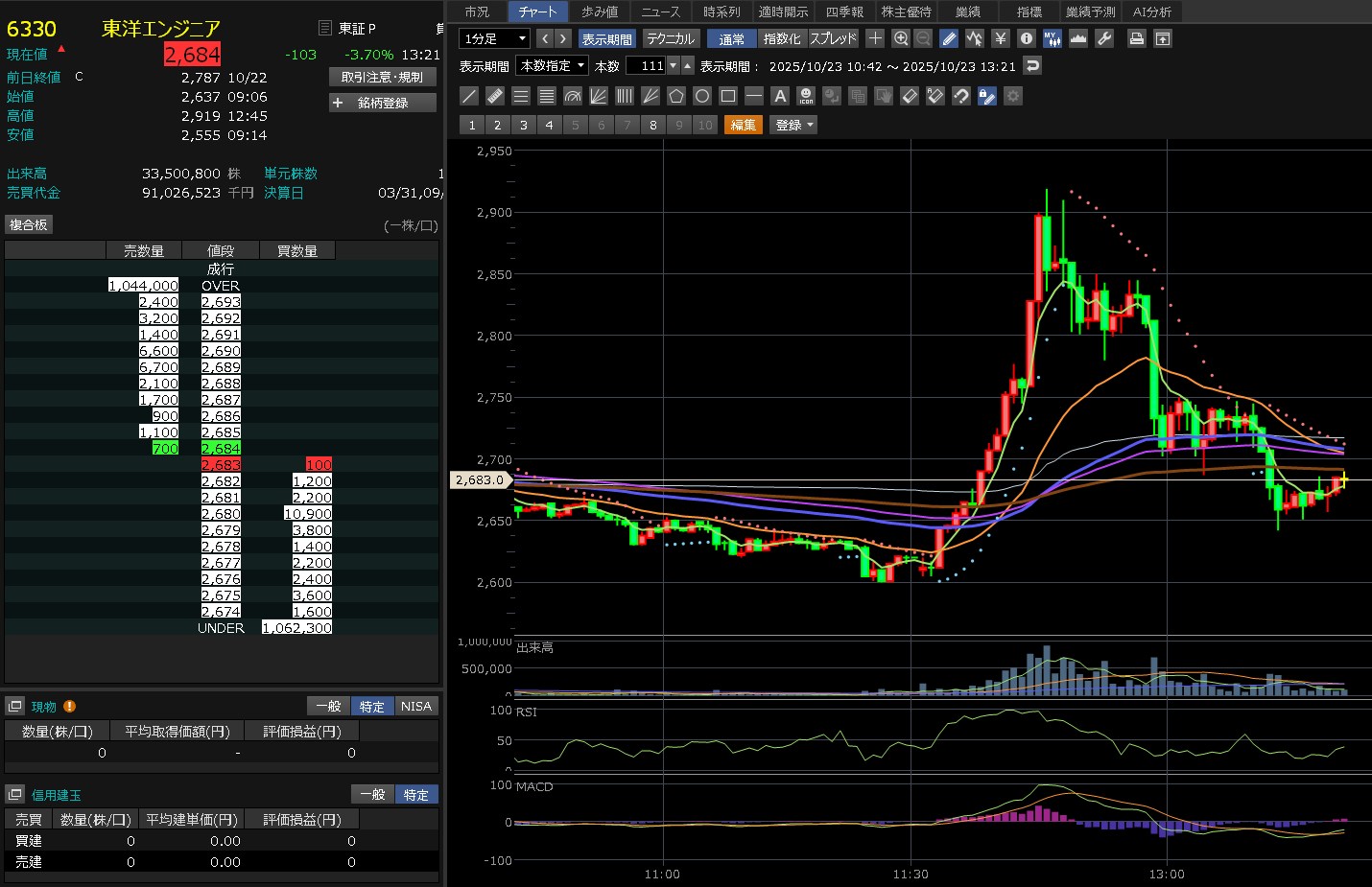
Task: Open the 1分足 timeframe dropdown
Action: coord(495,39)
